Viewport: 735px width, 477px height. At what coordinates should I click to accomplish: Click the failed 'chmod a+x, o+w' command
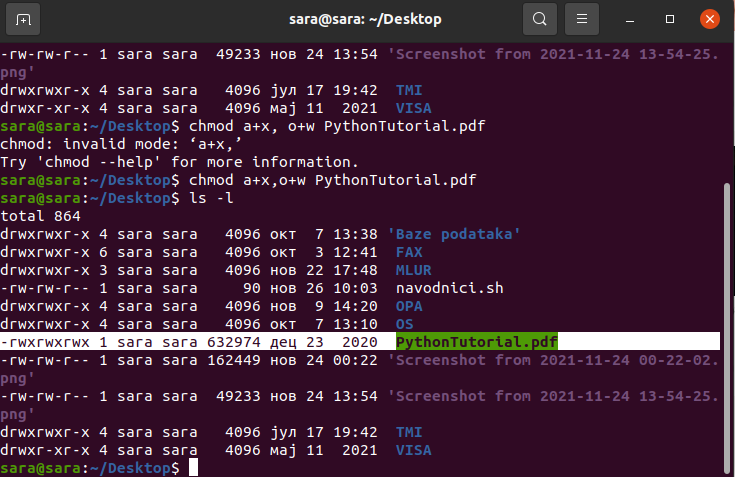click(337, 126)
